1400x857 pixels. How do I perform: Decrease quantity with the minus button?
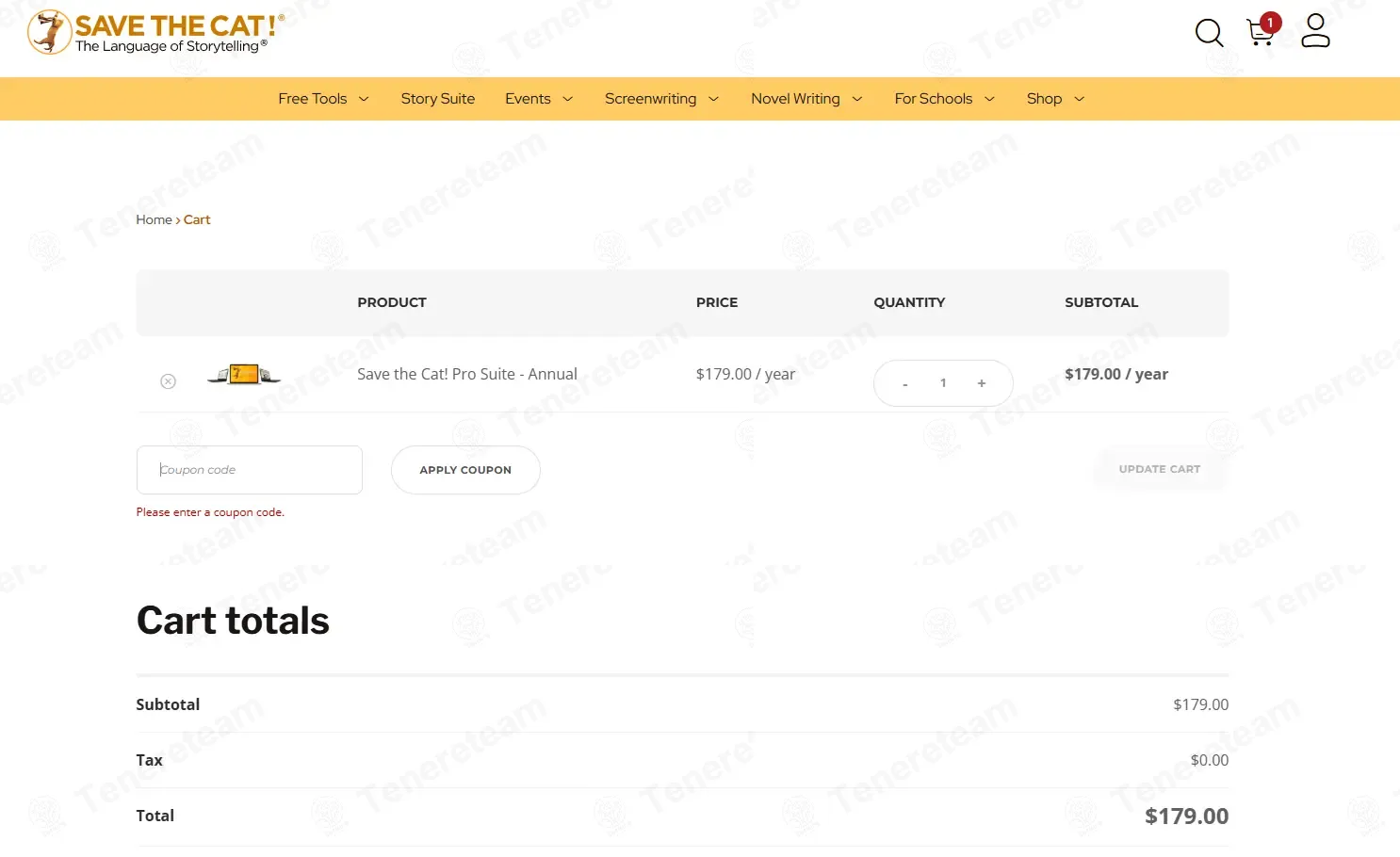pos(905,383)
